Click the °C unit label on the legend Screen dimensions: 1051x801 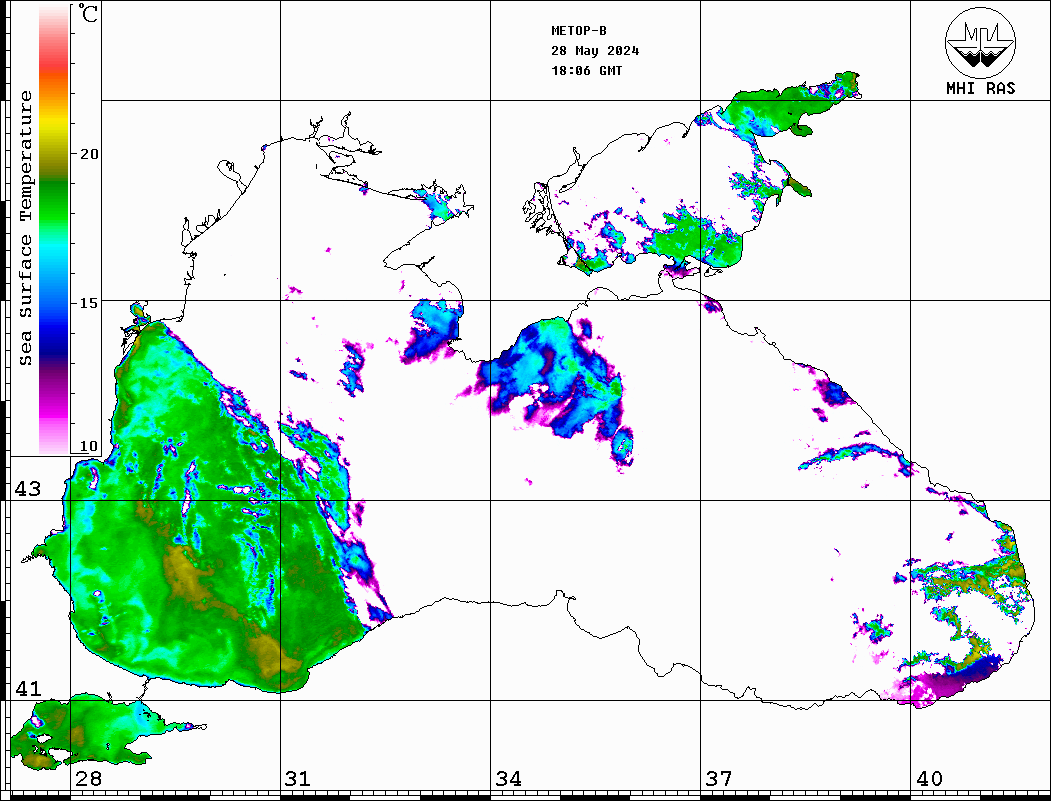pyautogui.click(x=88, y=13)
